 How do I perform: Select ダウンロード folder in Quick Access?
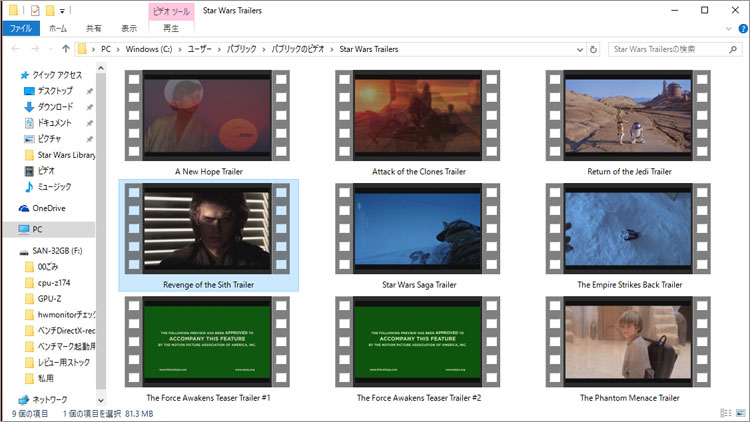point(54,106)
